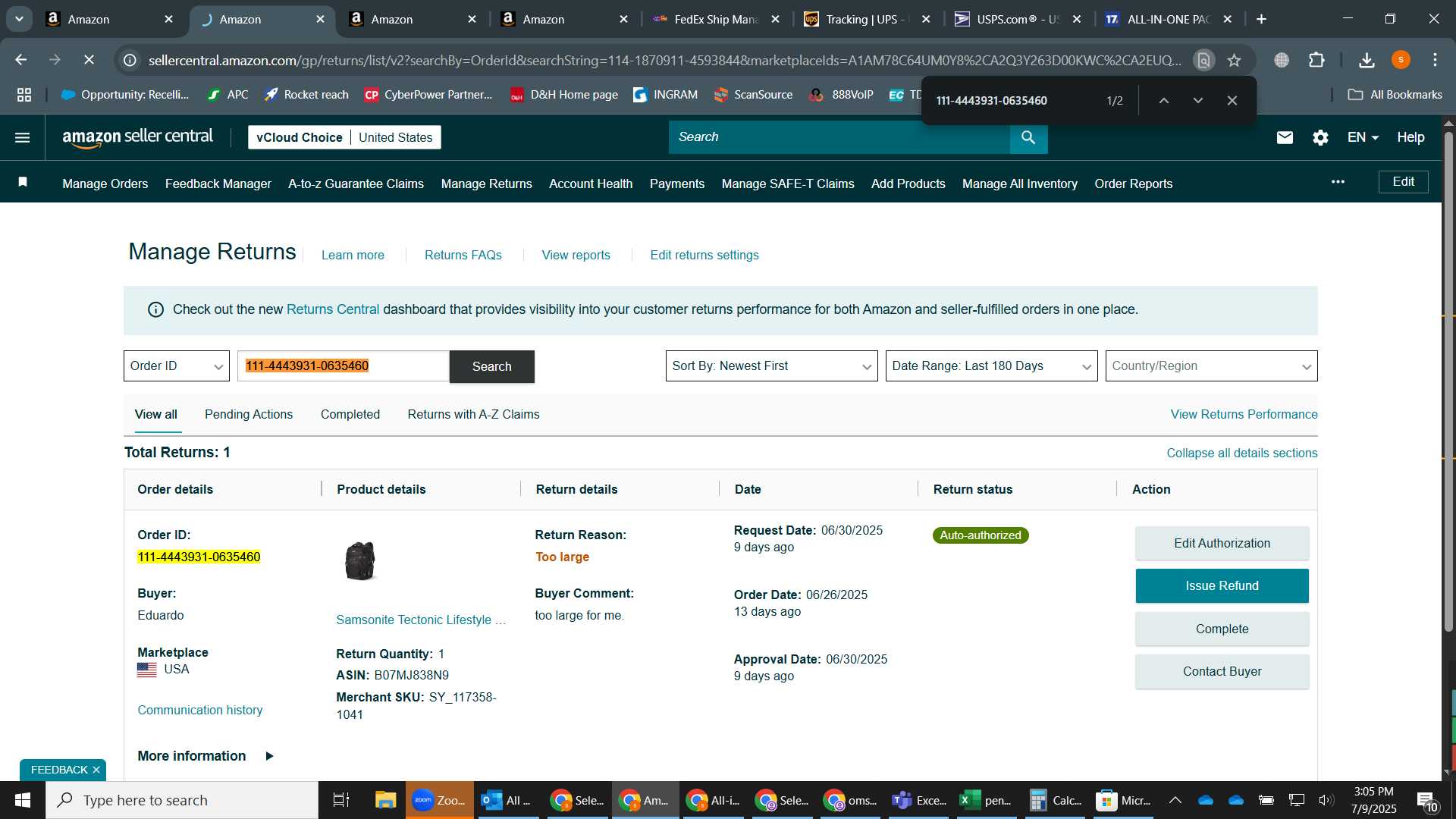
Task: Open Manage Orders in the nav bar
Action: [105, 184]
